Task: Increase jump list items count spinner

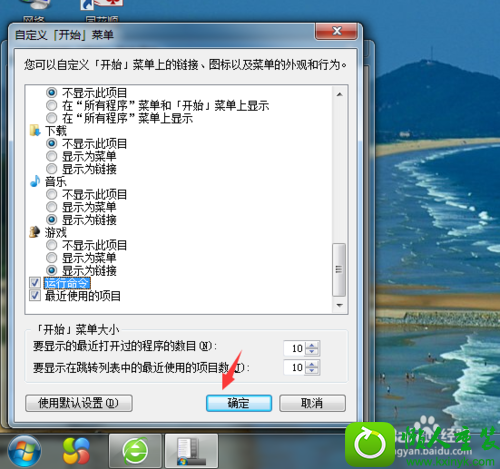Action: [312, 364]
